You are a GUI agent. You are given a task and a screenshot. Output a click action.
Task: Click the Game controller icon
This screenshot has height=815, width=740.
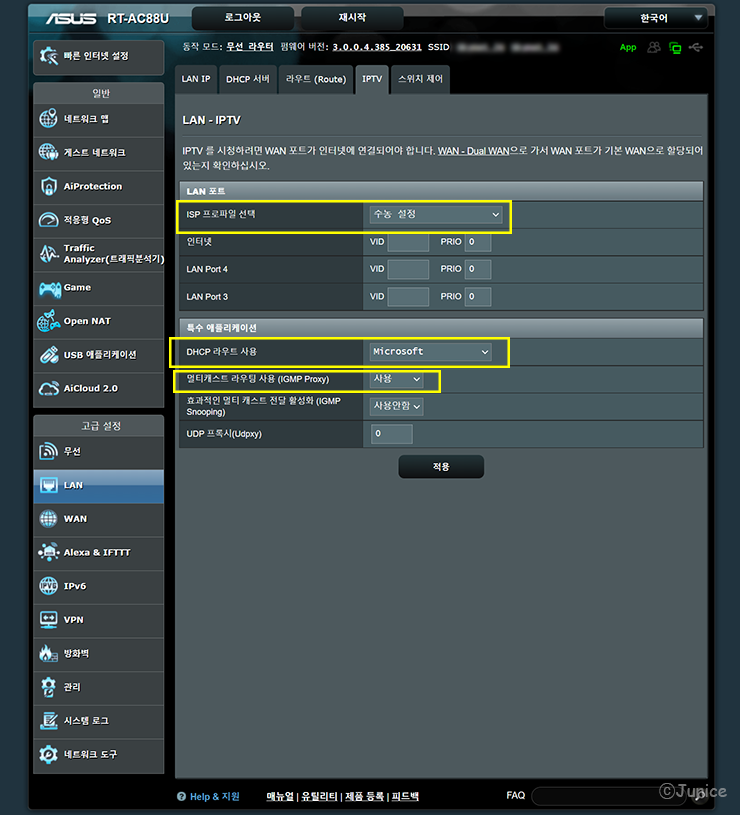click(x=48, y=288)
